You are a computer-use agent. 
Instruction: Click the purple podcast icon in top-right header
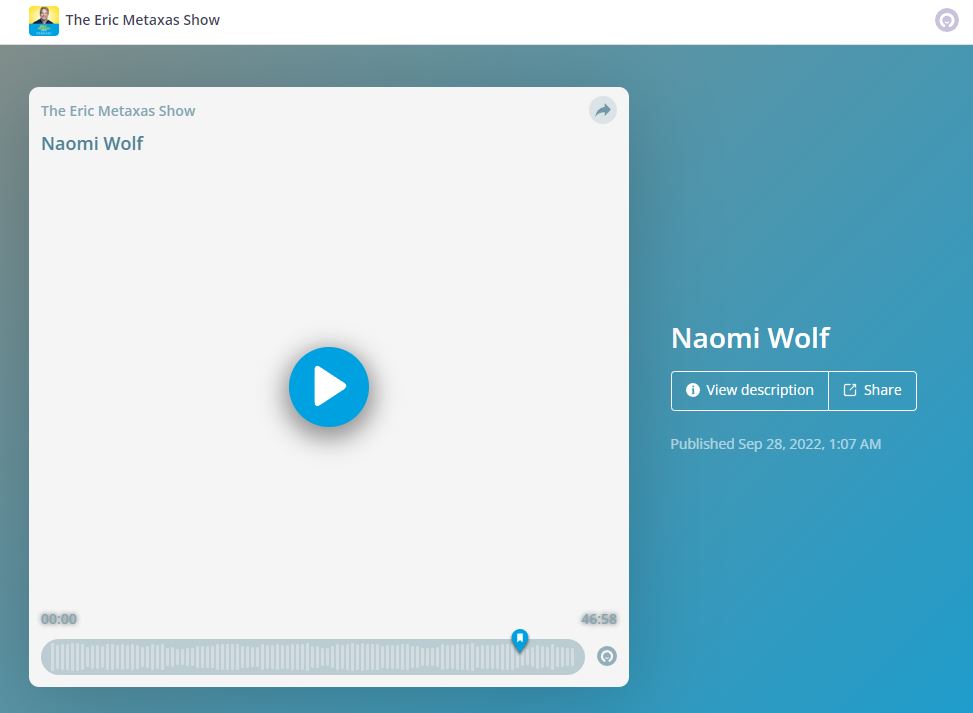tap(946, 20)
